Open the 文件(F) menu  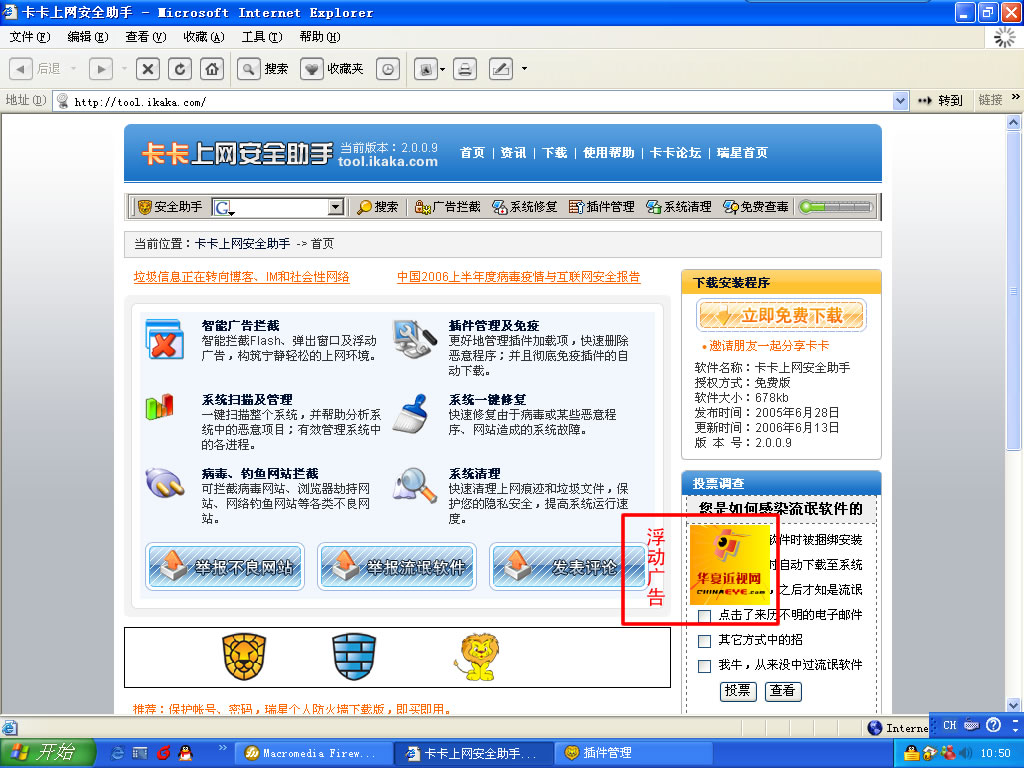tap(29, 37)
